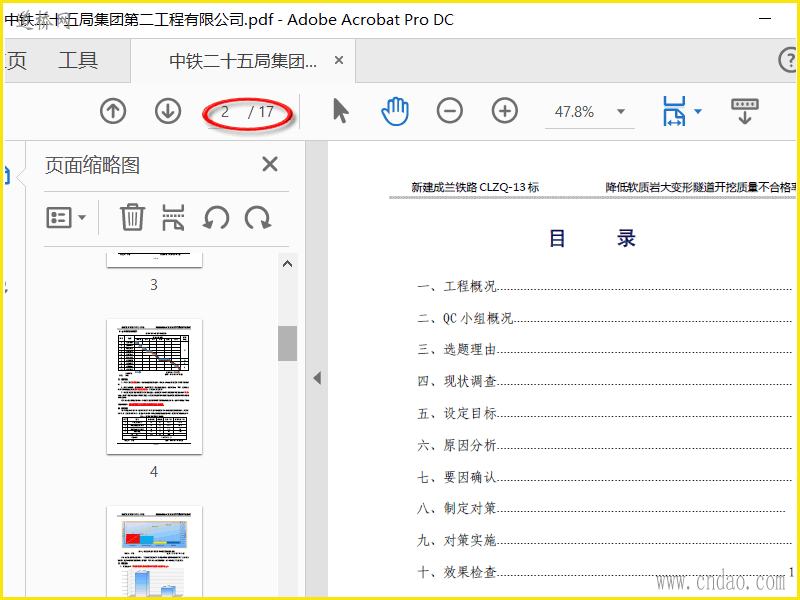Rotate page counterclockwise
The image size is (800, 600).
coord(216,218)
